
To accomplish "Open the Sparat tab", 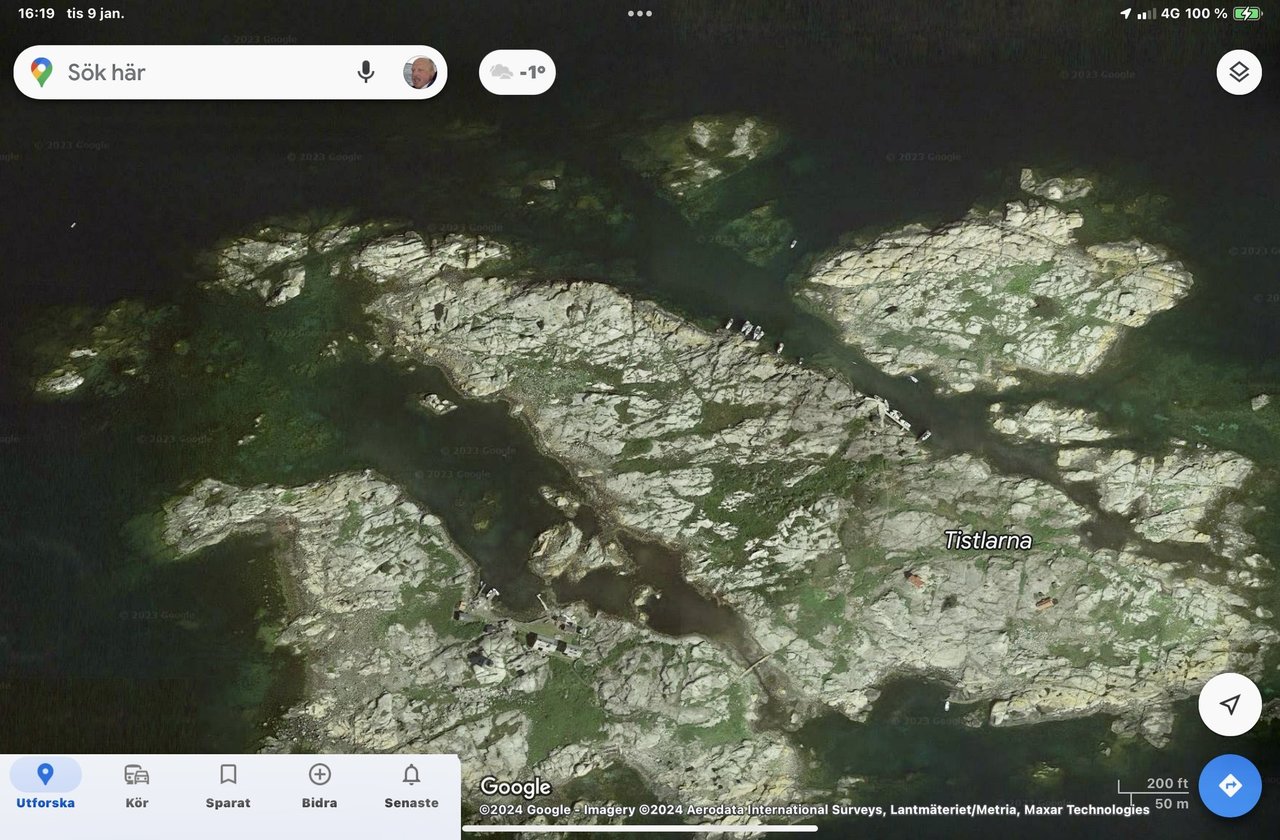I will (x=228, y=786).
